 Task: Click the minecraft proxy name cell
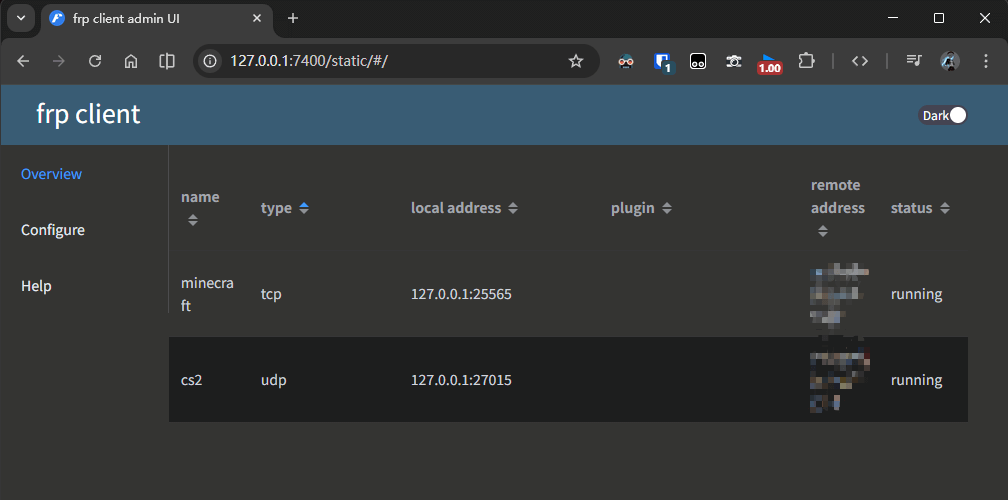[x=207, y=294]
